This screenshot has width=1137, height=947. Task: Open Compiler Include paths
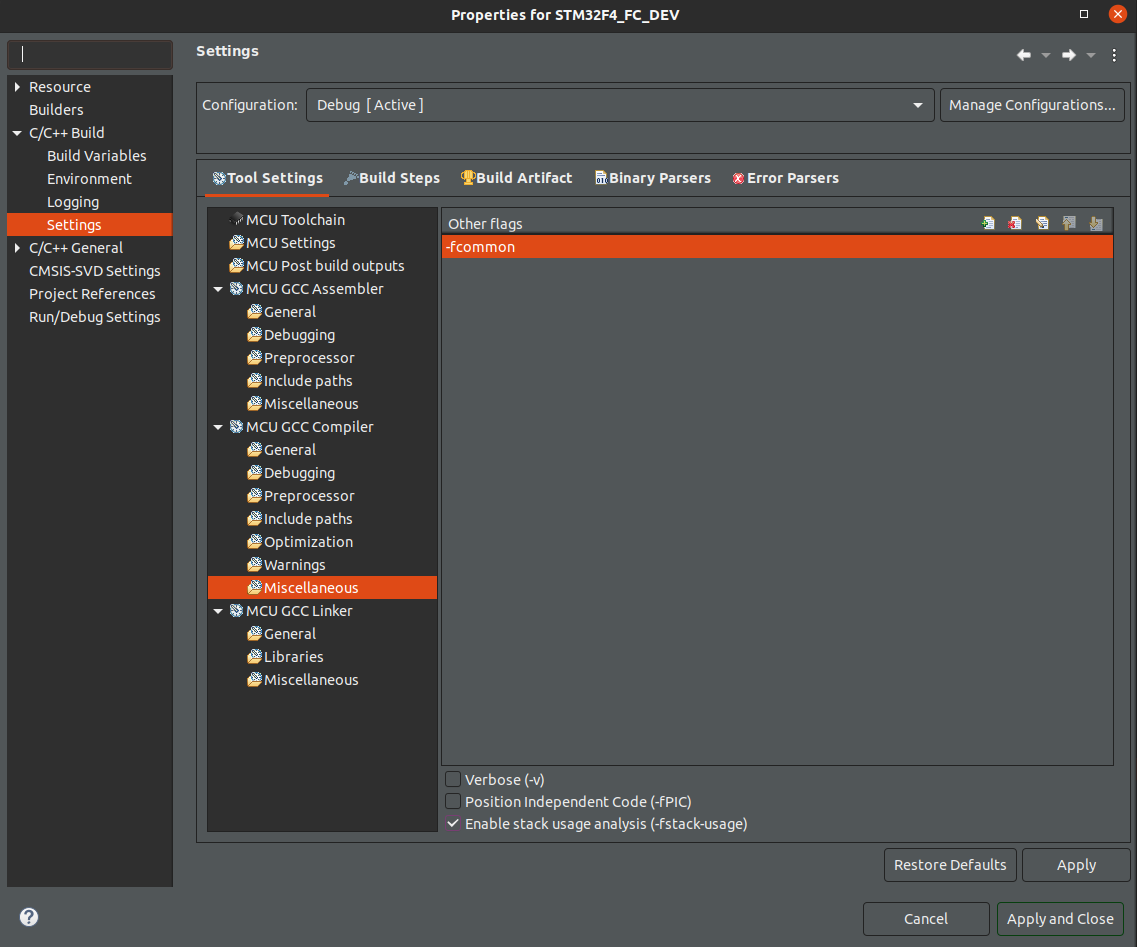tap(299, 519)
